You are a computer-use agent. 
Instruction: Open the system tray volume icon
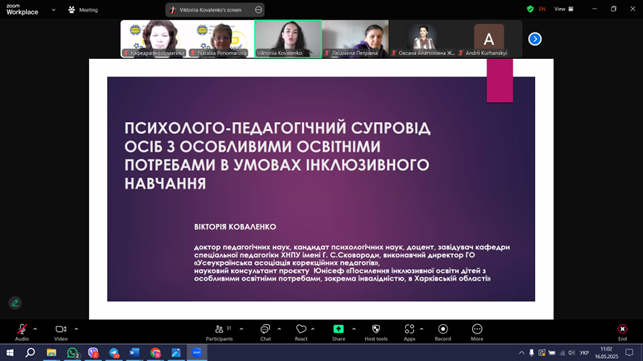572,353
